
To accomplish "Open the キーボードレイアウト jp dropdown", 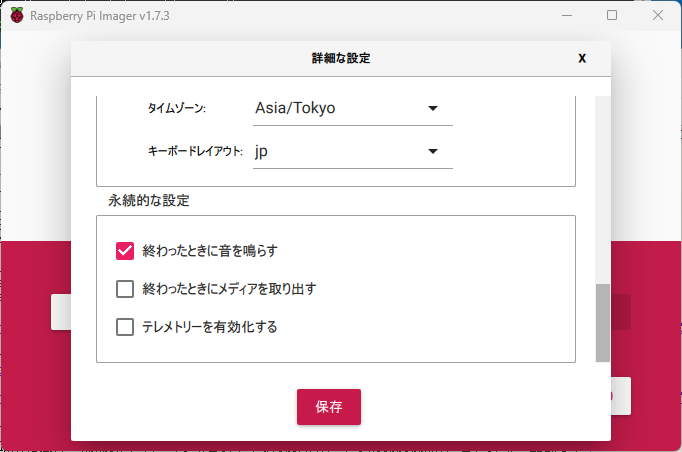I will [x=353, y=151].
